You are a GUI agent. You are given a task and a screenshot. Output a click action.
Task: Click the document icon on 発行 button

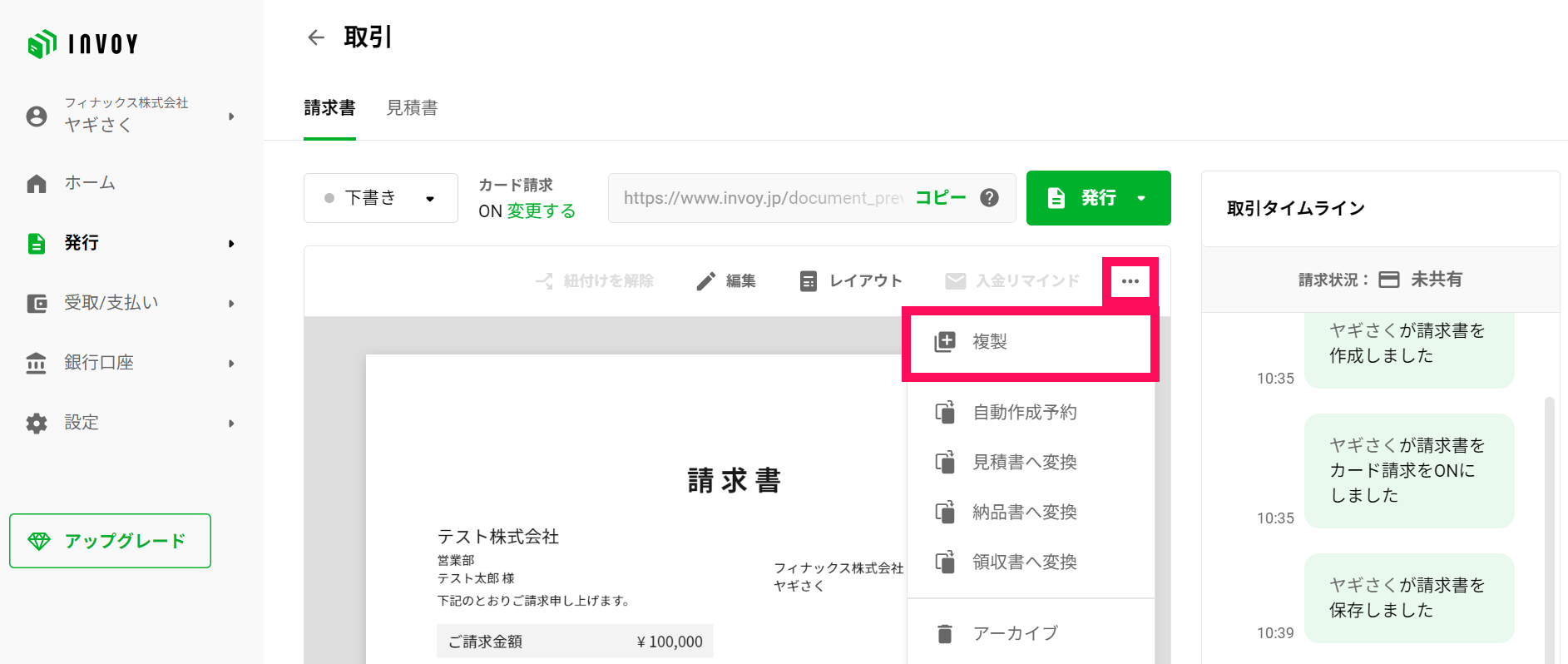[1056, 198]
